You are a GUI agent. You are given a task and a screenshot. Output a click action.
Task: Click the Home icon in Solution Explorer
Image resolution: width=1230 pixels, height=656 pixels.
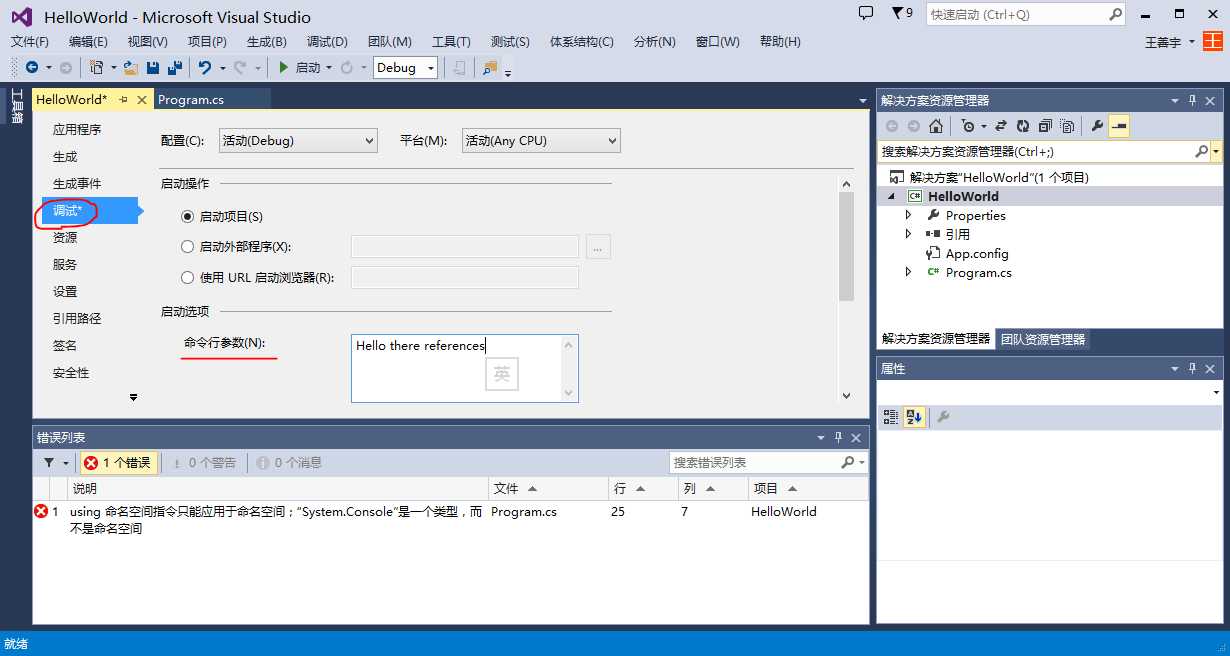(935, 126)
